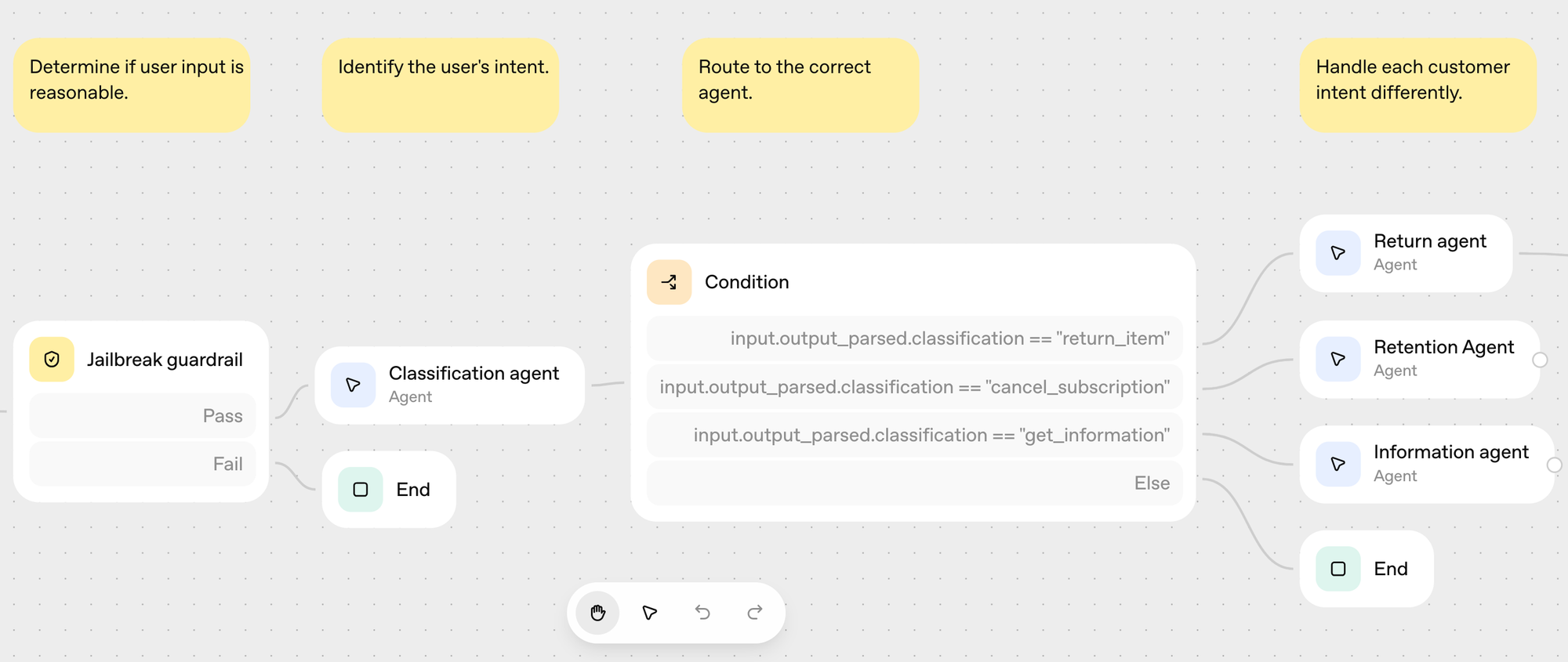Click the Information agent node icon
Screen dimensions: 1568x662
pyautogui.click(x=1338, y=464)
